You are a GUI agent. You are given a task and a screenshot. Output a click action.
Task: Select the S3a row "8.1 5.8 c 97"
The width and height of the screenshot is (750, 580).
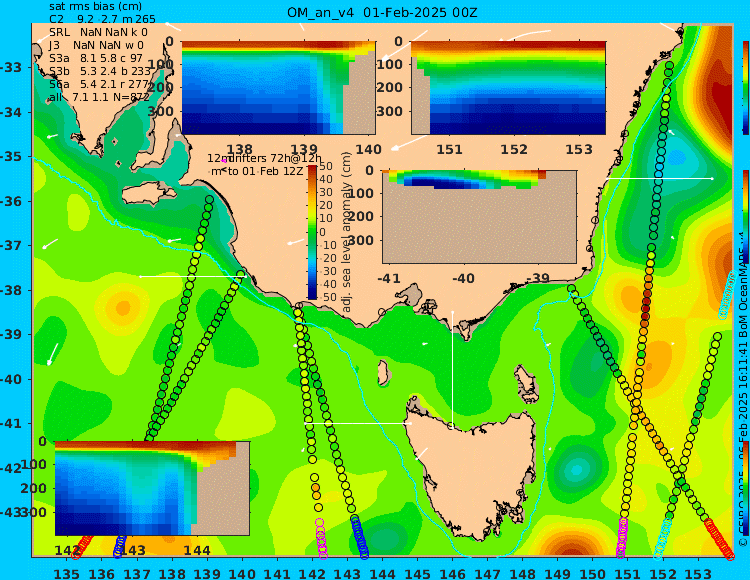coord(96,58)
